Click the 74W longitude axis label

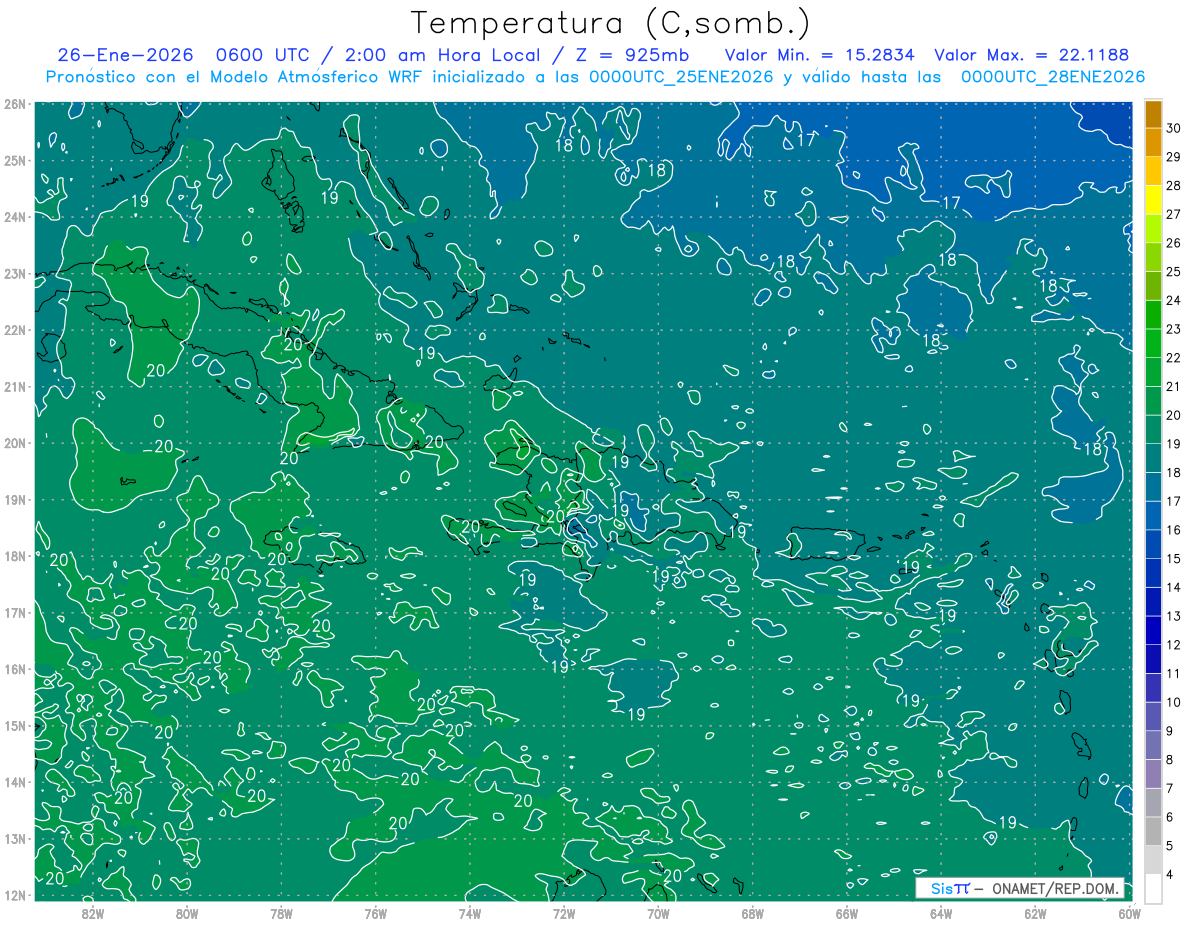click(x=470, y=913)
